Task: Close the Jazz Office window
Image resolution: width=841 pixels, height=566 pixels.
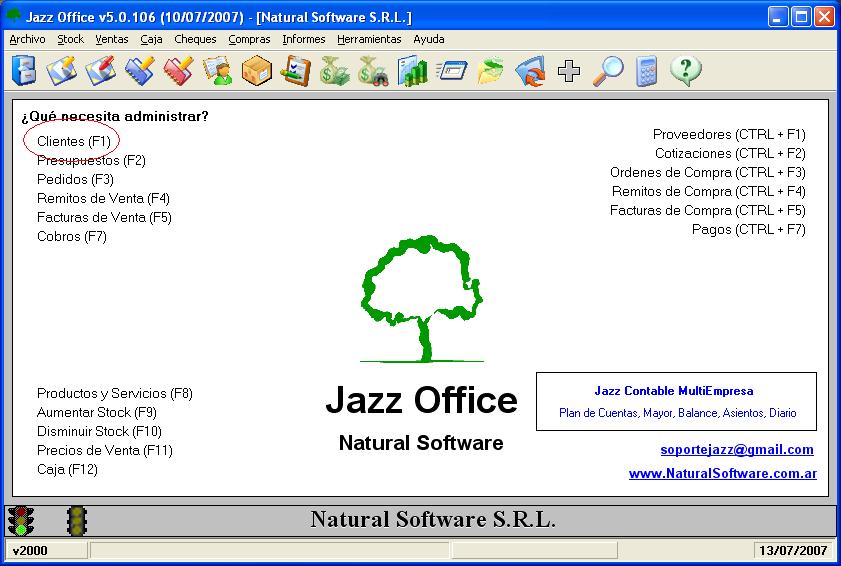Action: pos(824,17)
